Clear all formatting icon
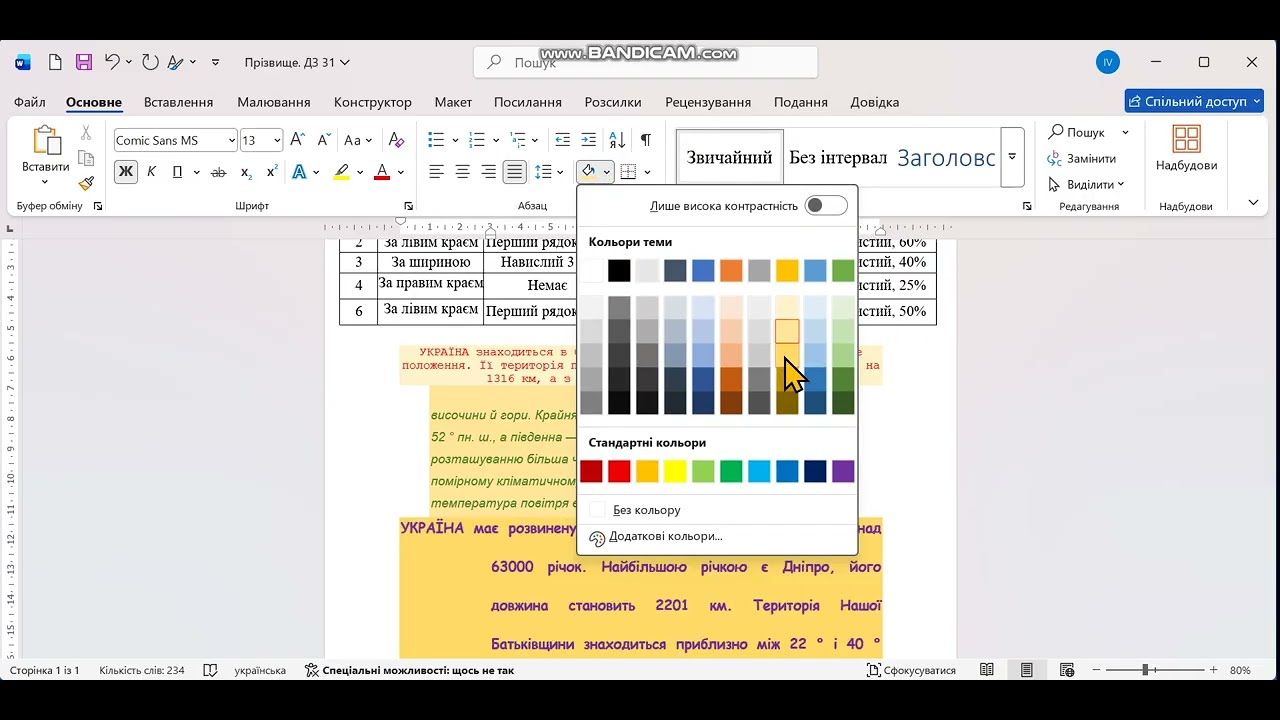This screenshot has width=1280, height=720. [x=396, y=140]
